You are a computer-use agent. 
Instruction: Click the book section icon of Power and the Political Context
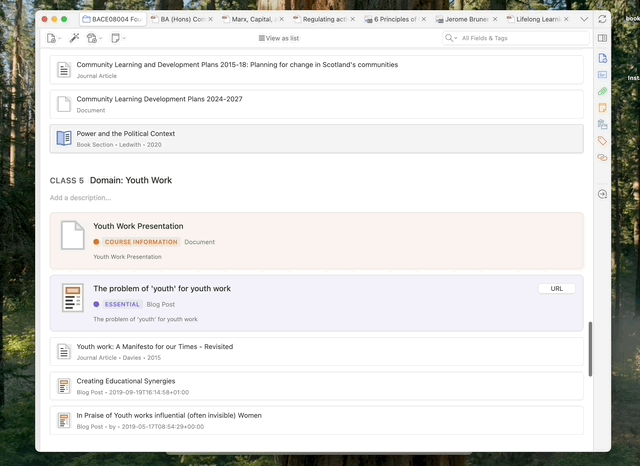point(64,138)
